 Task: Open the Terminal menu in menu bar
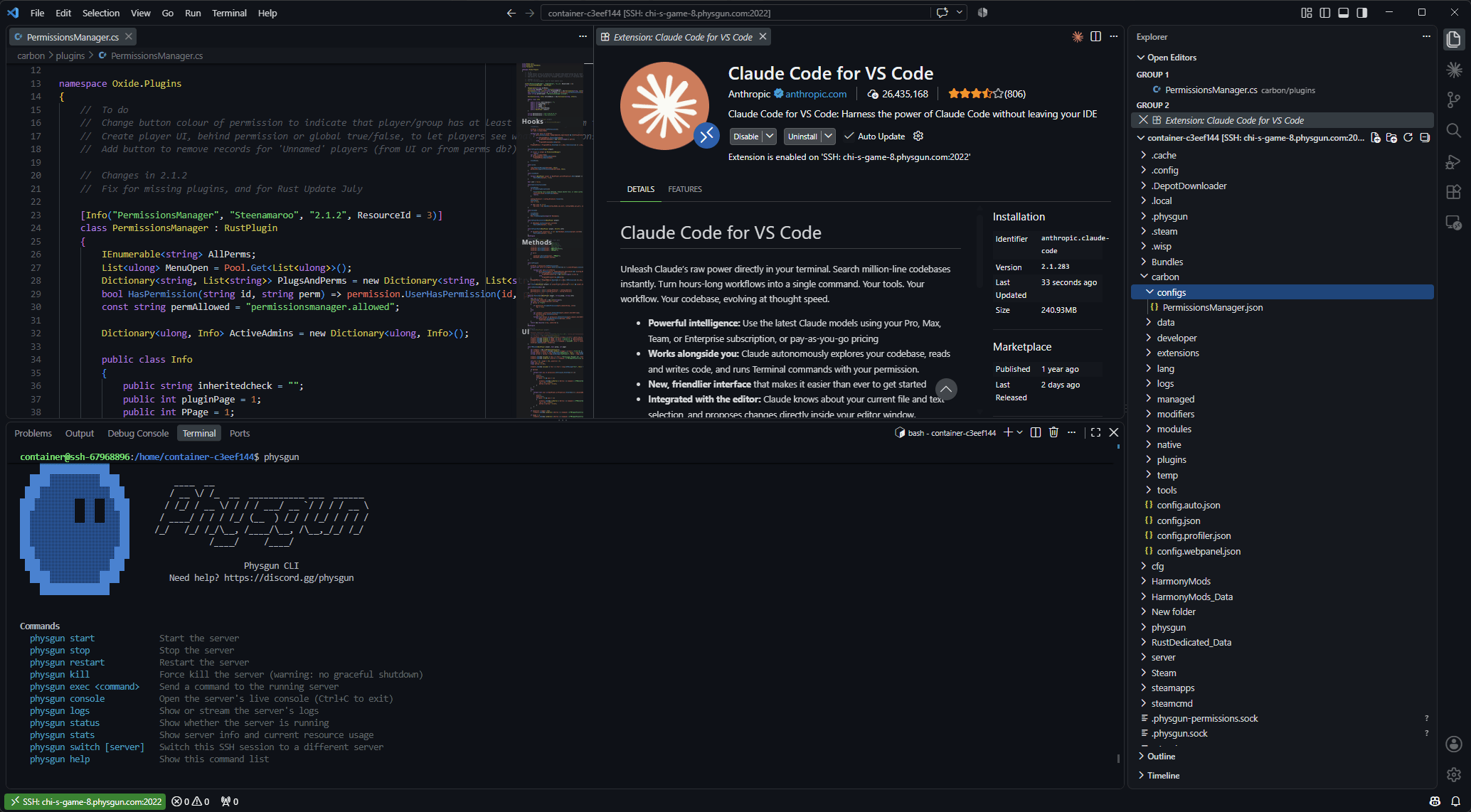click(x=229, y=13)
